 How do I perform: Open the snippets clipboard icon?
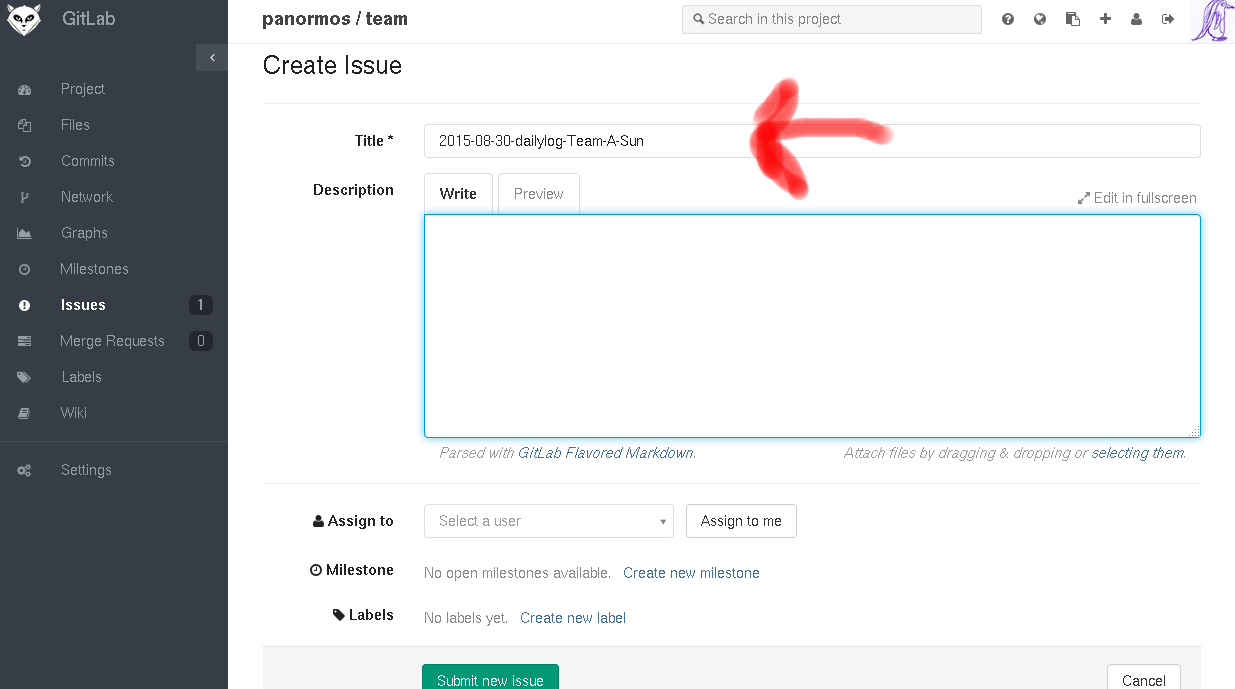[x=1073, y=19]
